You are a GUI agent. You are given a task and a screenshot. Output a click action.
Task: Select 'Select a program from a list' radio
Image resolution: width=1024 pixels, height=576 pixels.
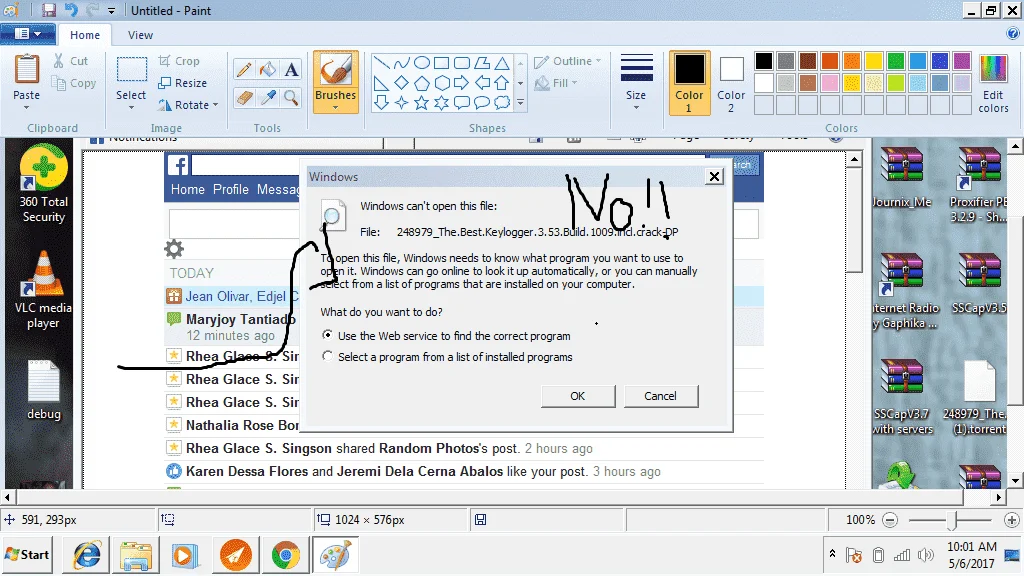[327, 356]
